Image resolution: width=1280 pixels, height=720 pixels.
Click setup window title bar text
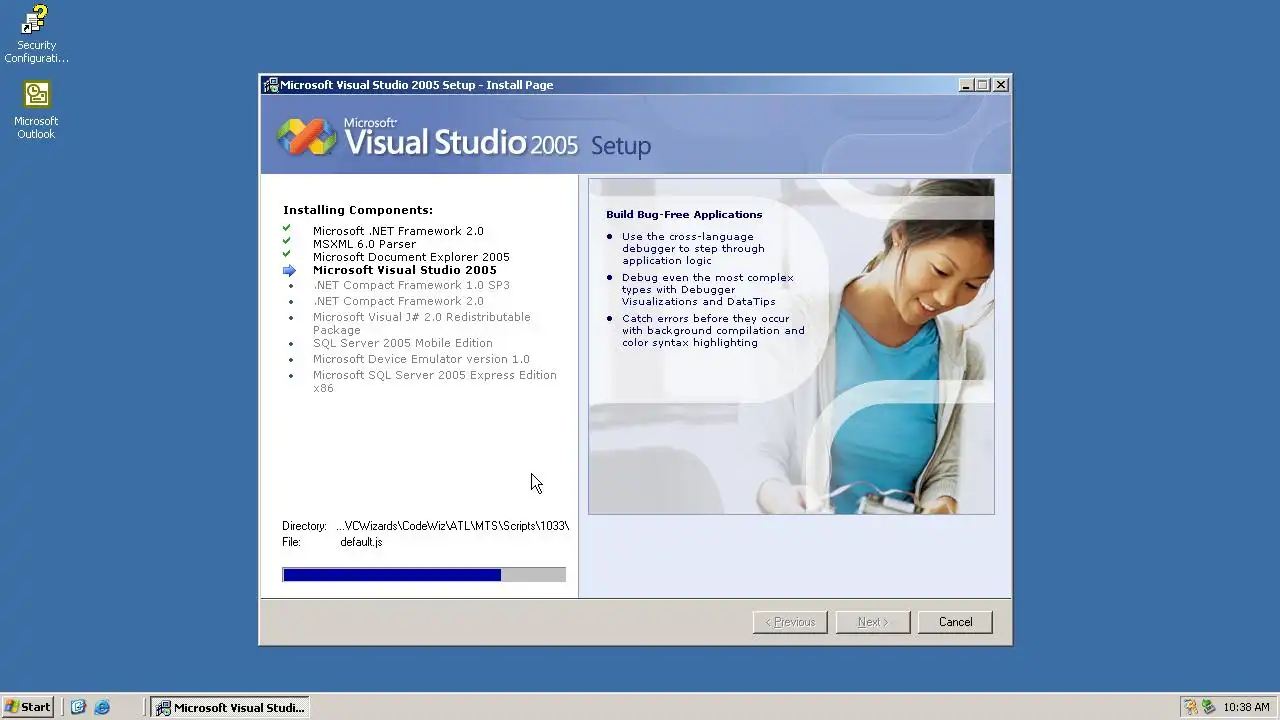point(417,85)
